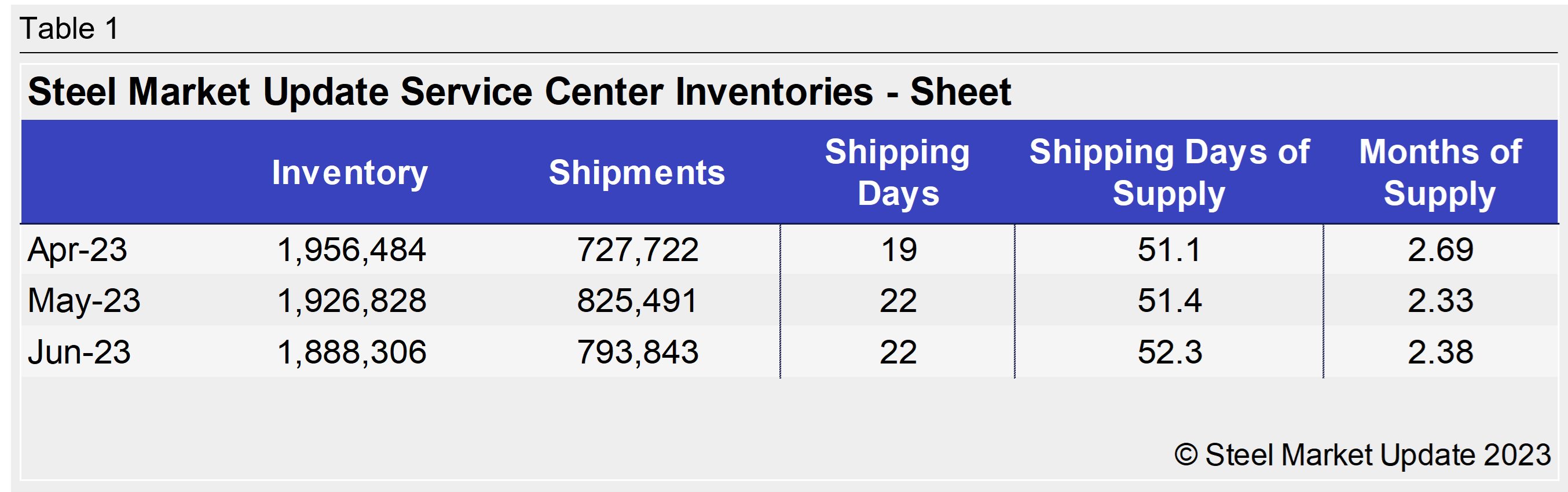Click the Shipments column header
1568x492 pixels.
click(x=637, y=172)
